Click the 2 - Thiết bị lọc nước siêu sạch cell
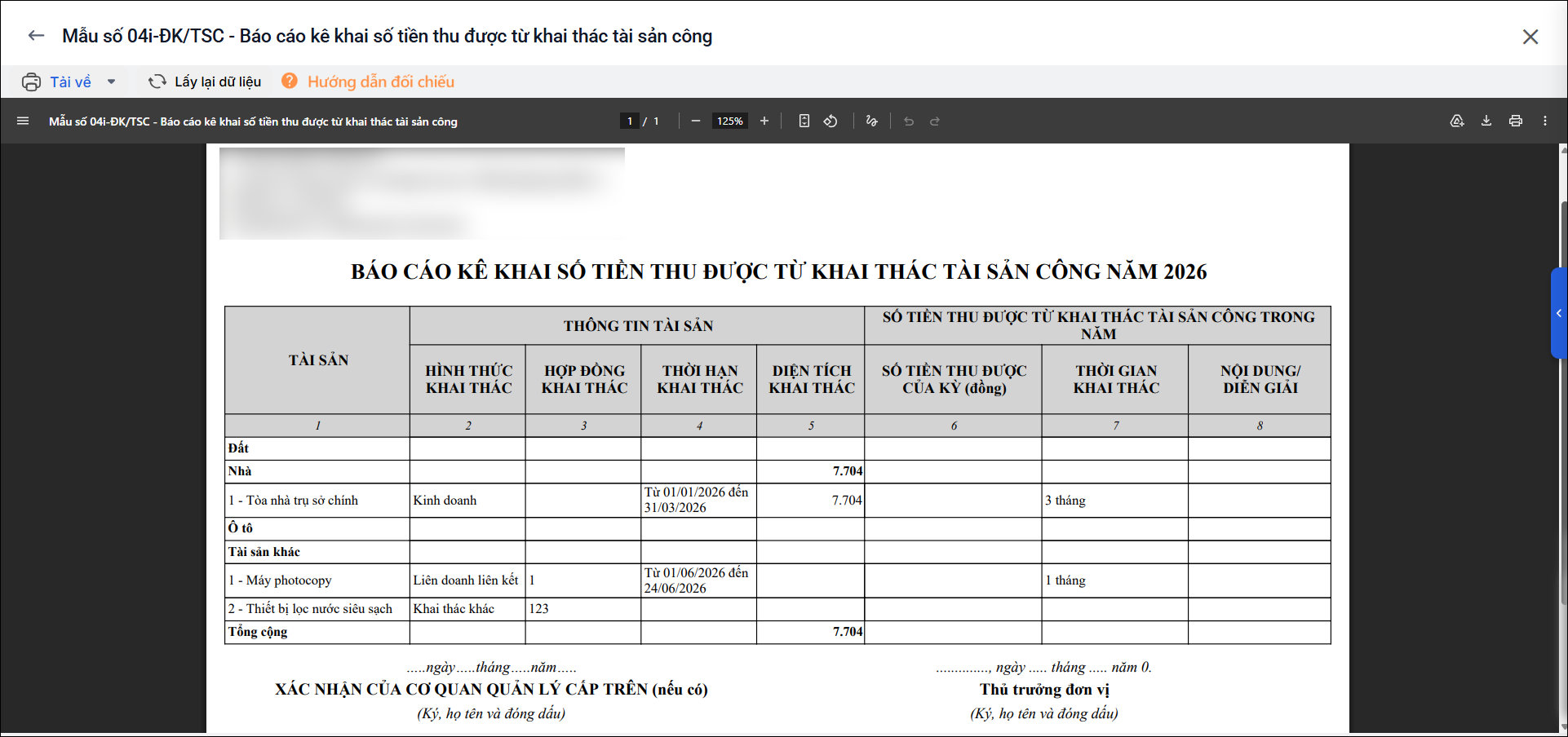This screenshot has height=737, width=1568. 317,609
